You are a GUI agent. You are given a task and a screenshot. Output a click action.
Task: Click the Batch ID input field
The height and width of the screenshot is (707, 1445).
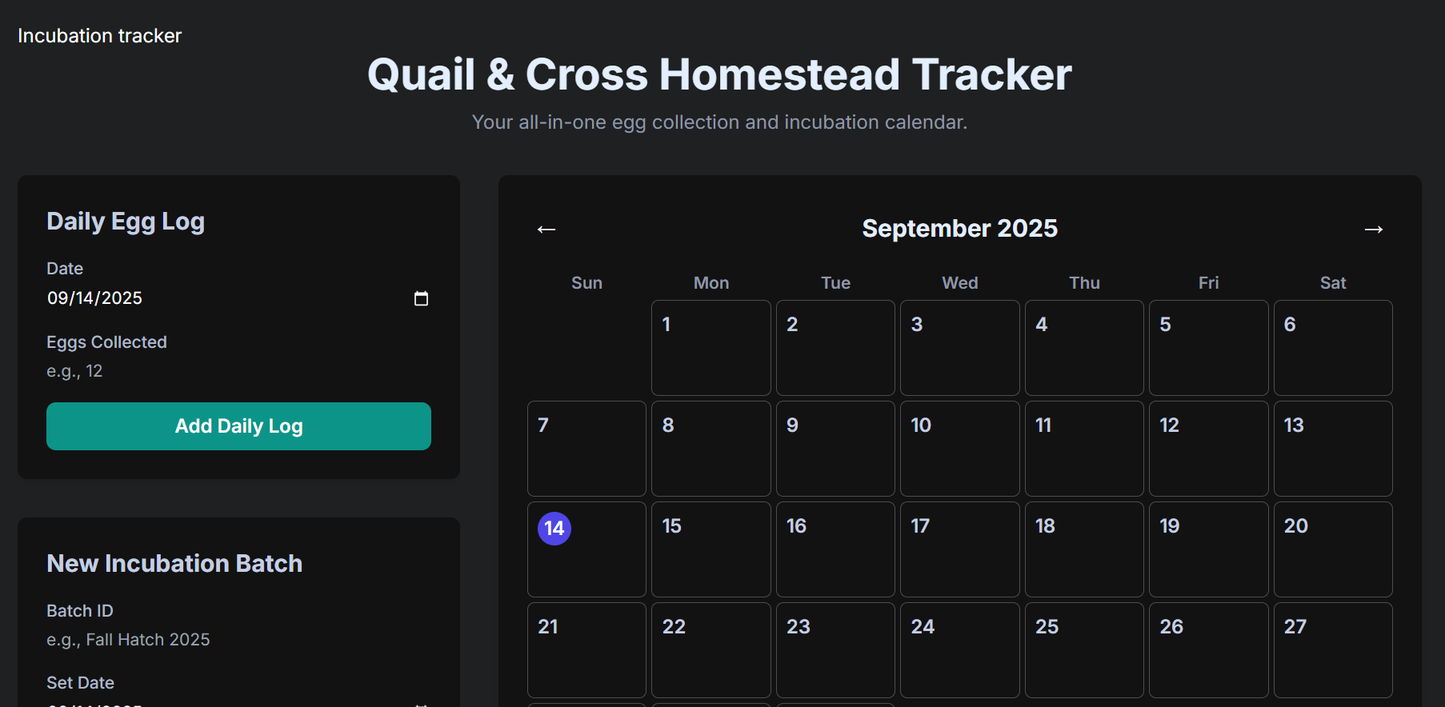point(238,639)
